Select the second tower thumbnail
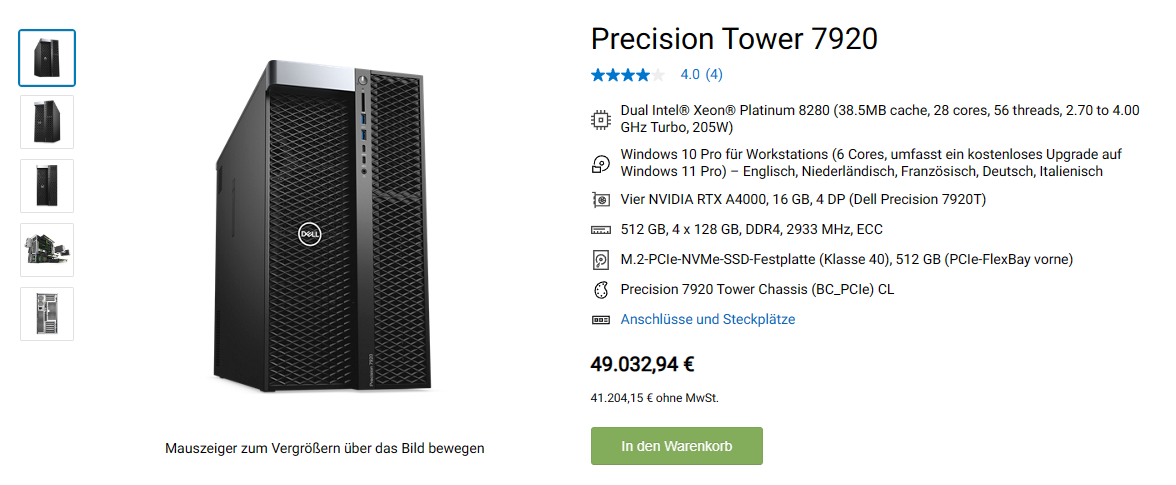The width and height of the screenshot is (1176, 485). point(47,122)
